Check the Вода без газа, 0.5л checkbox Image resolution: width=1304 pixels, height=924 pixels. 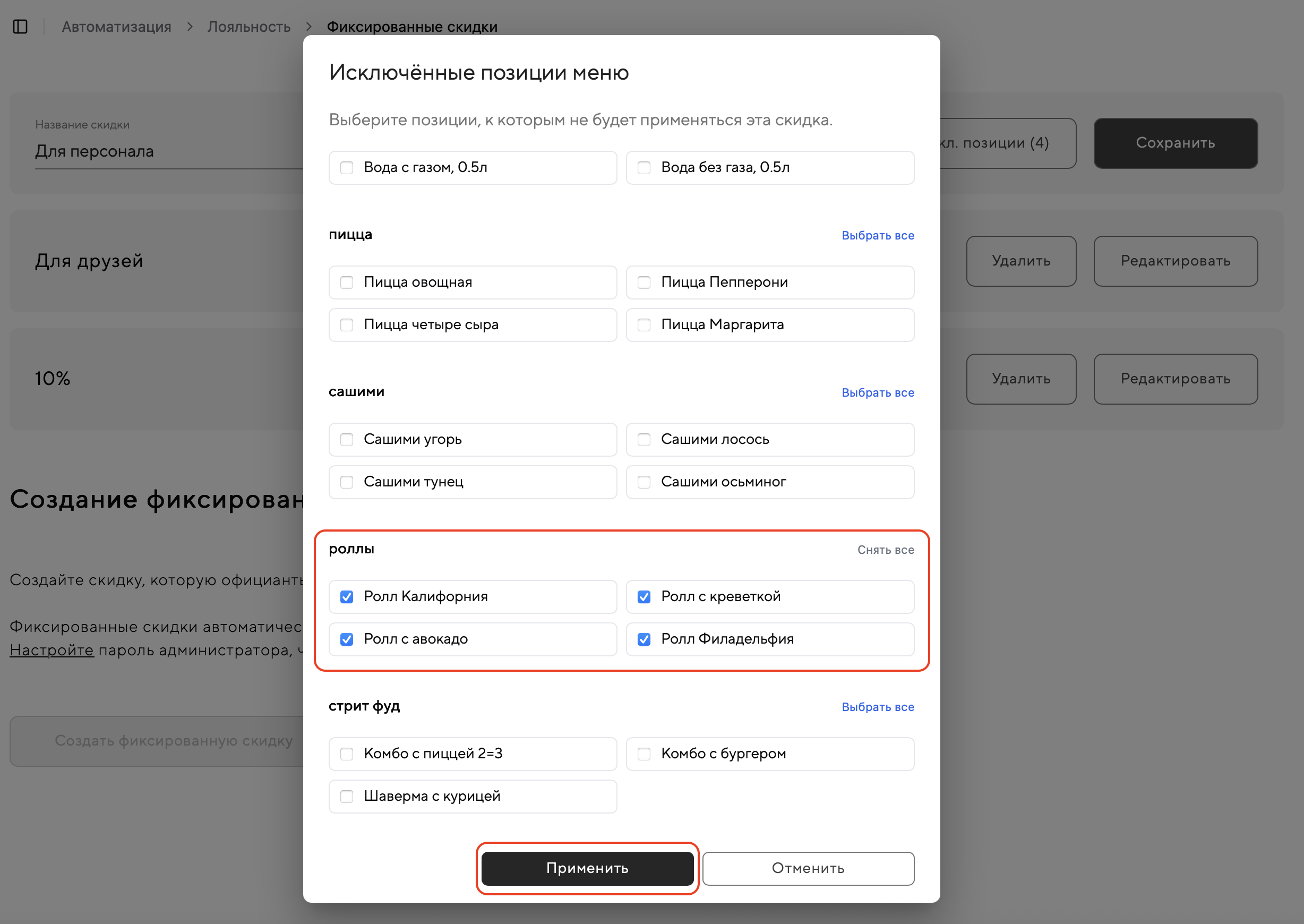coord(644,168)
